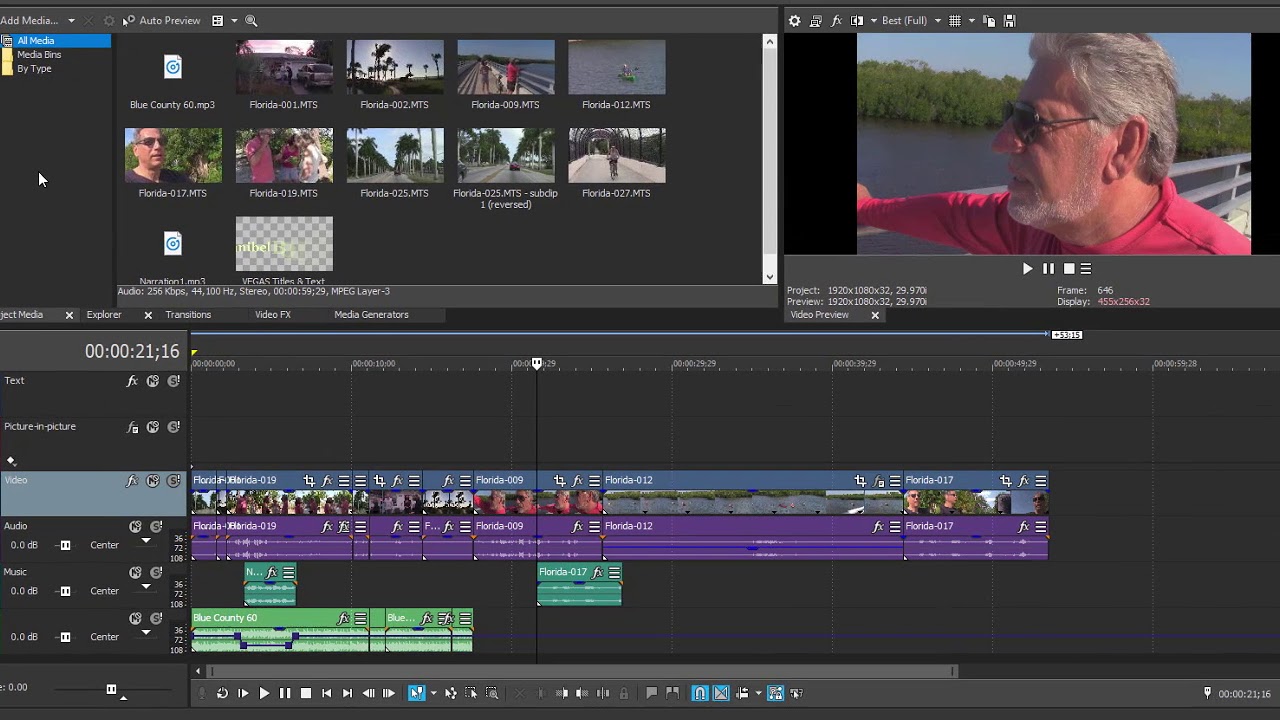The image size is (1280, 720).
Task: Save preview snapshot to file
Action: [1010, 20]
